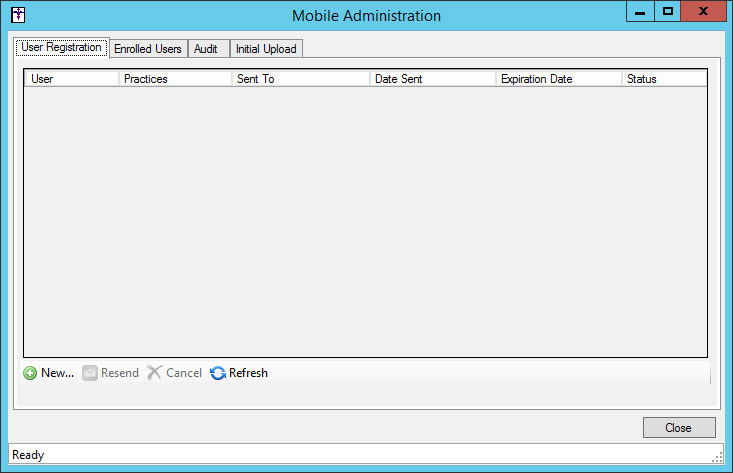Sort by the User column header

(71, 79)
